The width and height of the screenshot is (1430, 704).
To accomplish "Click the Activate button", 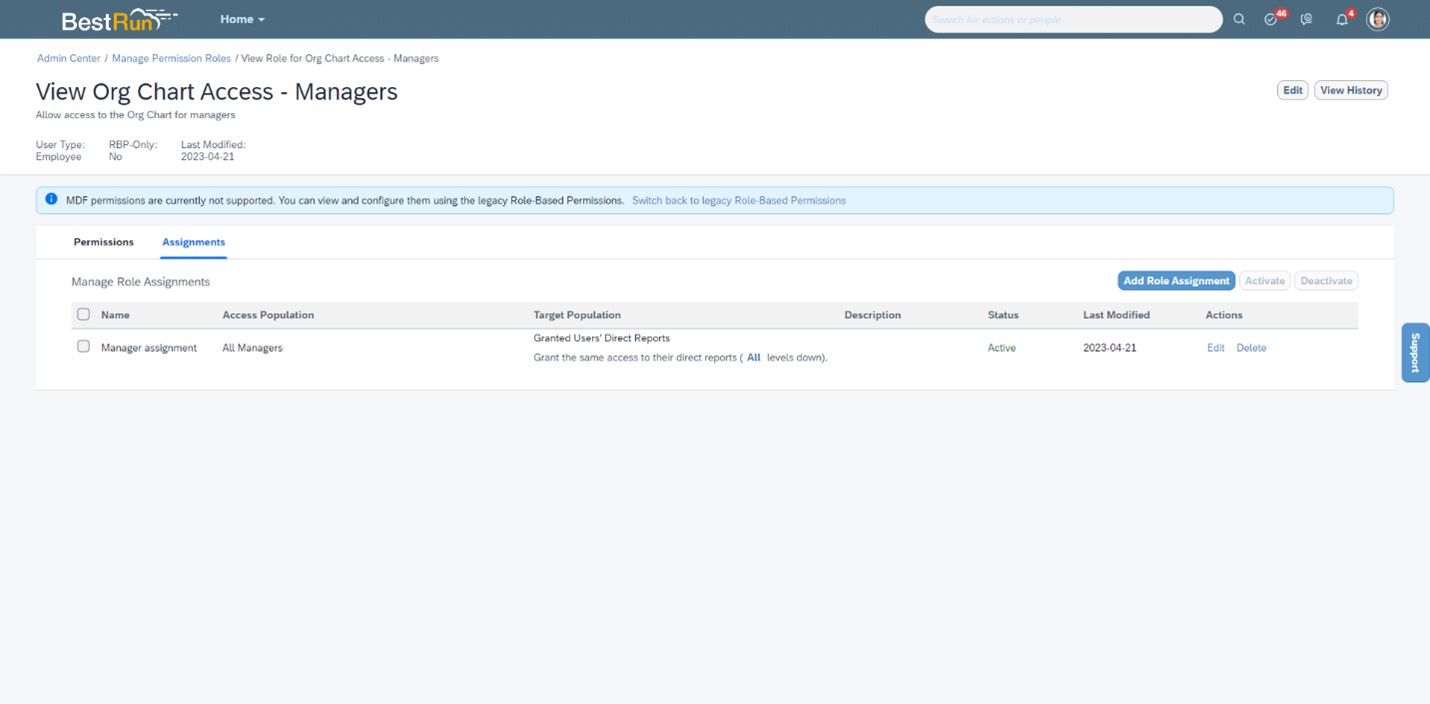I will pyautogui.click(x=1265, y=281).
